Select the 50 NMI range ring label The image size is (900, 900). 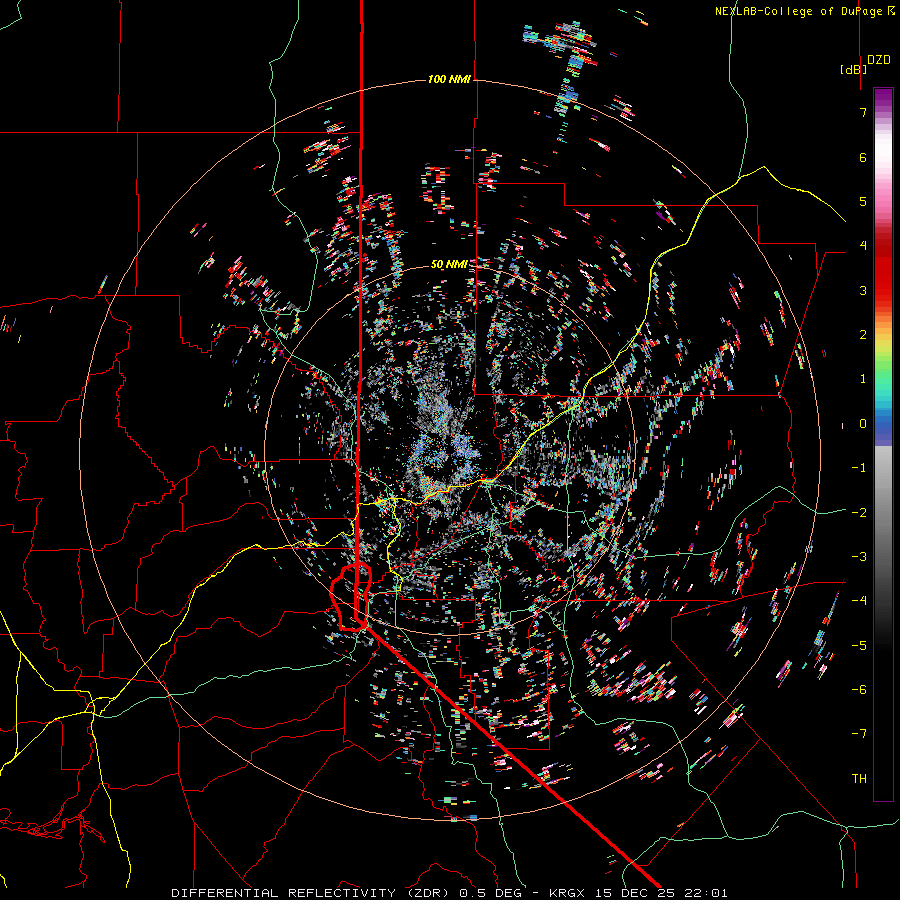click(449, 264)
